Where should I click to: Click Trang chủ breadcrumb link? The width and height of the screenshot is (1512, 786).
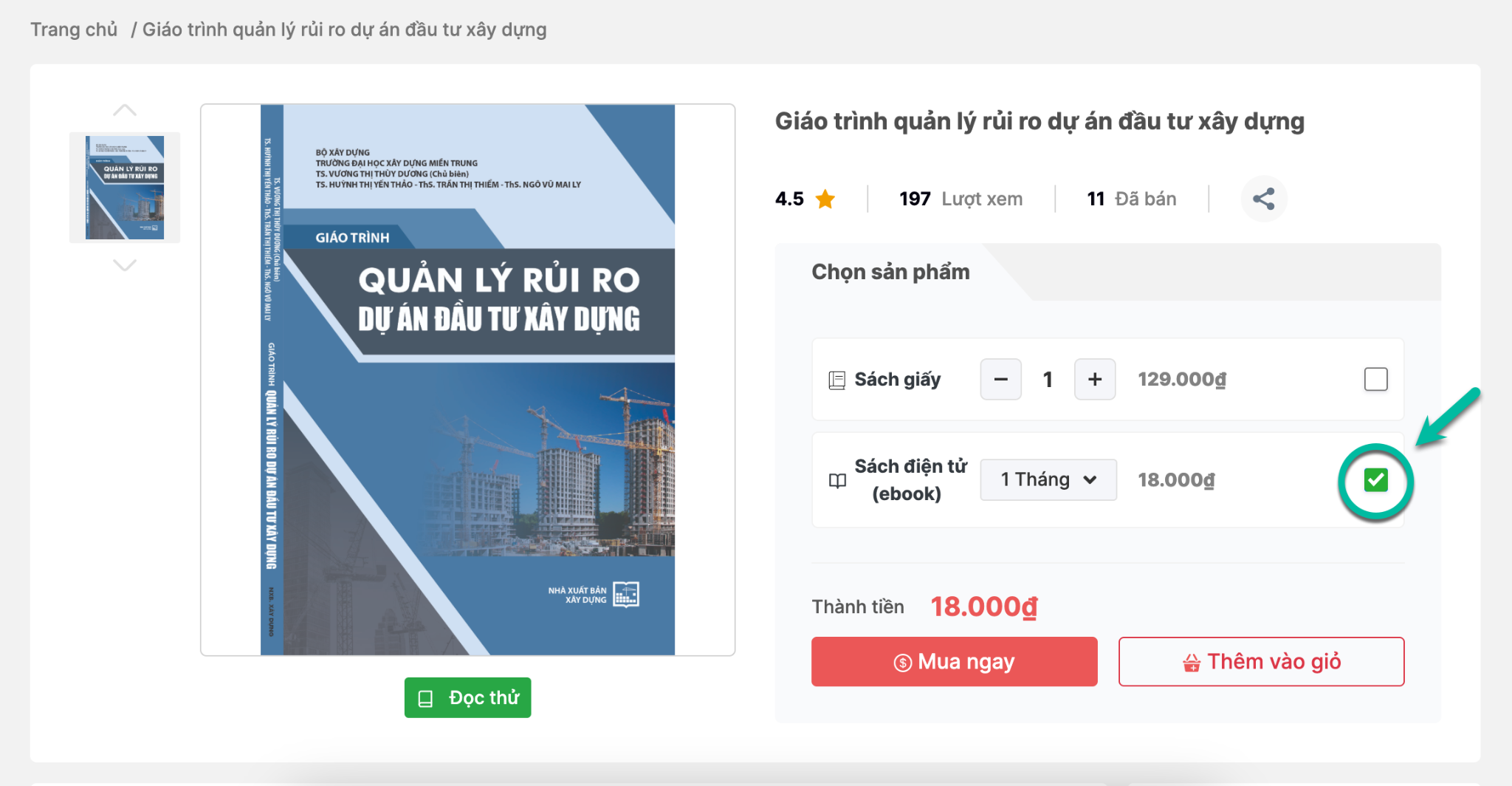tap(74, 30)
